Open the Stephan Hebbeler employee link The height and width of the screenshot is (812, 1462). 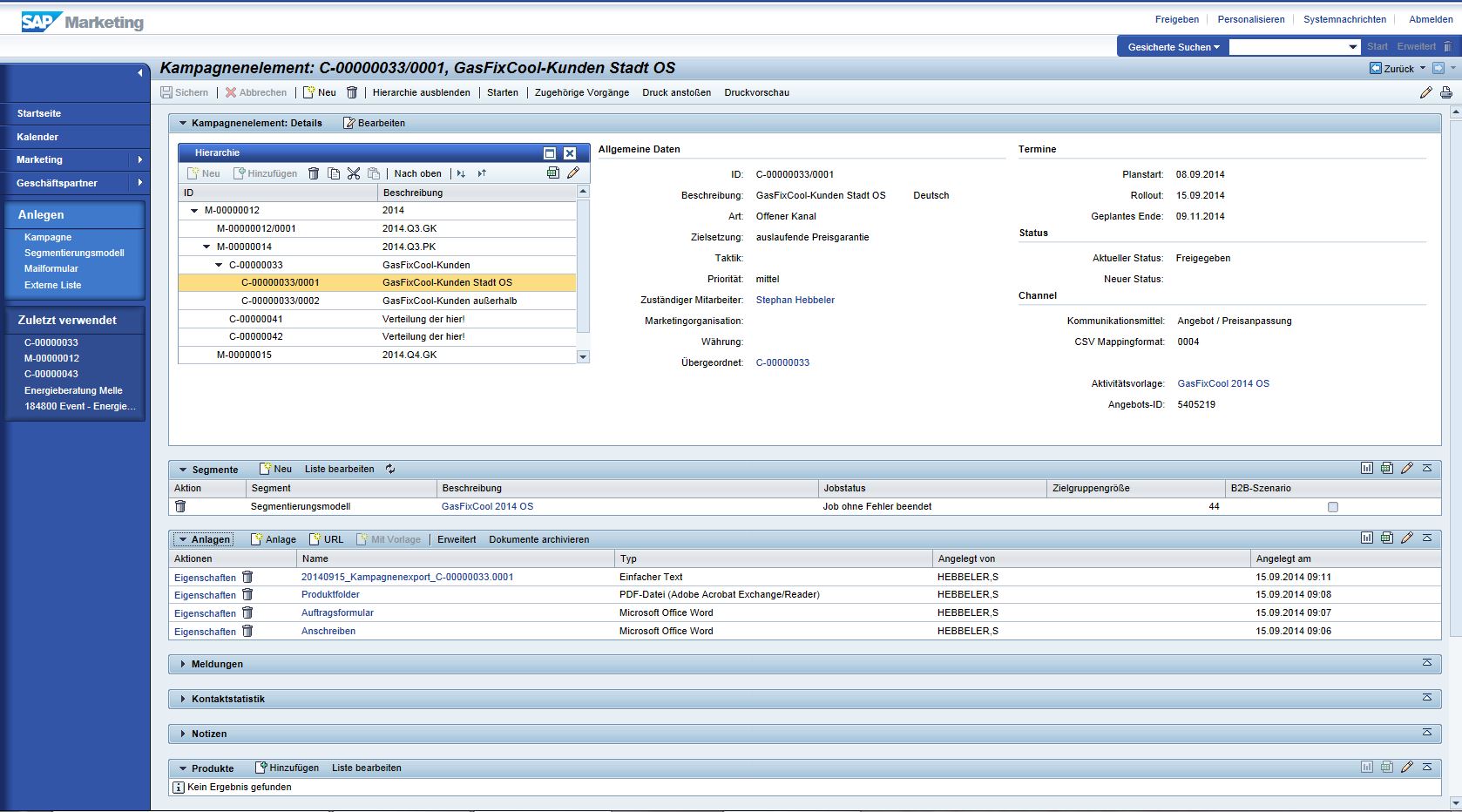pyautogui.click(x=795, y=300)
